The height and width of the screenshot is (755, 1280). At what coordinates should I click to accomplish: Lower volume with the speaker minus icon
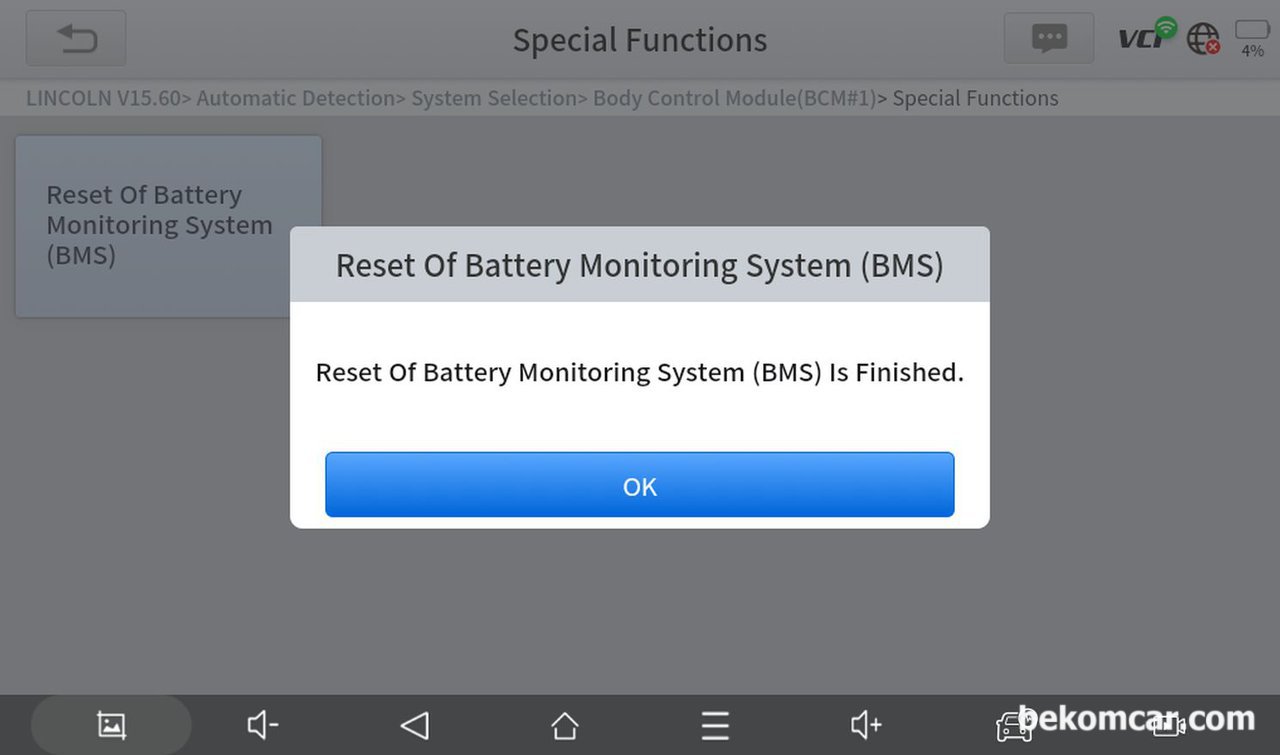click(263, 725)
